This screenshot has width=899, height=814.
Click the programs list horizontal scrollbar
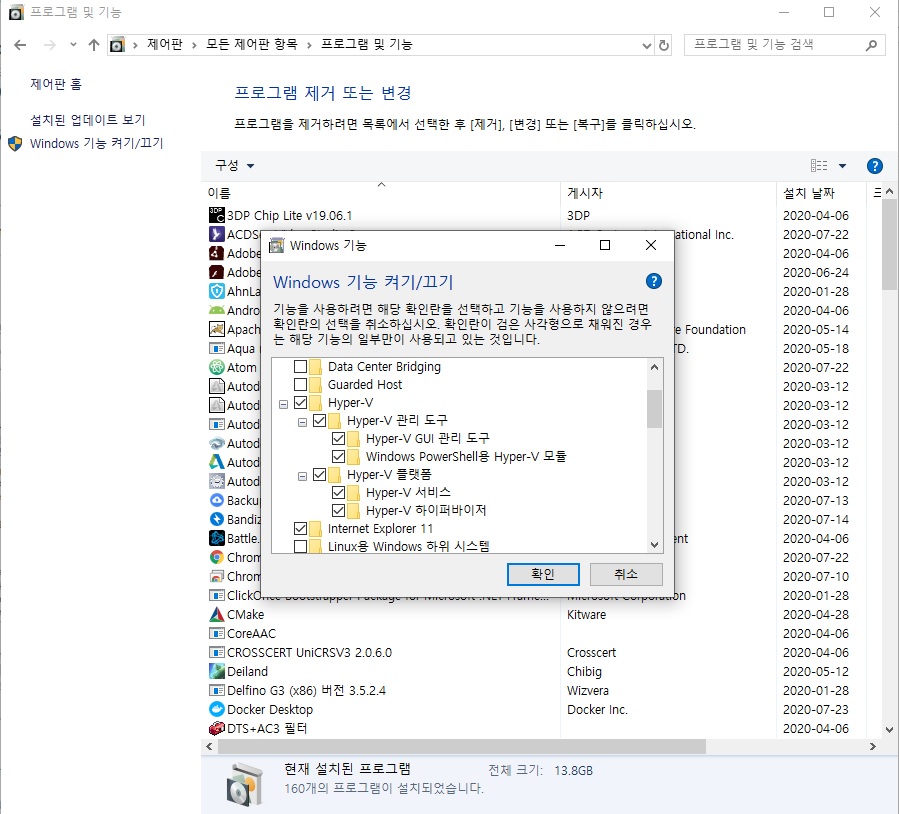click(462, 746)
